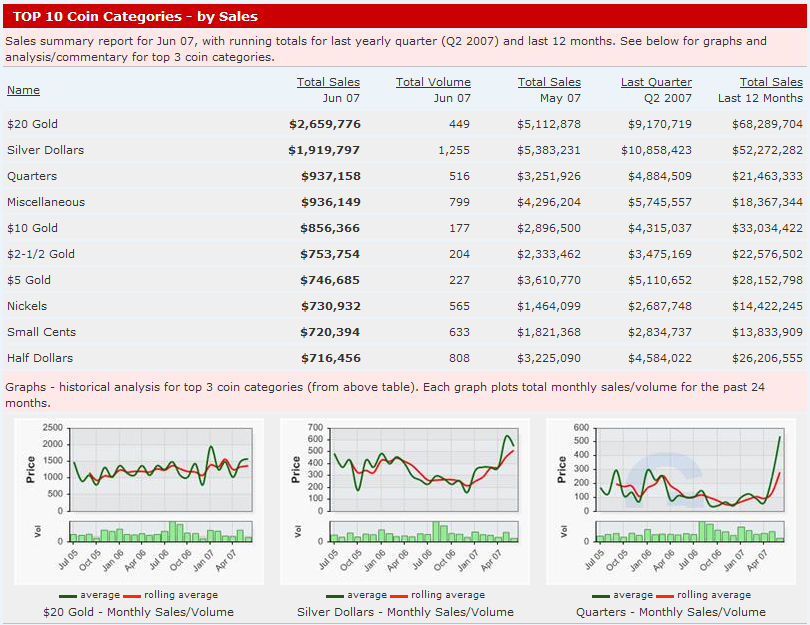Select the Small Cents row name

41,332
